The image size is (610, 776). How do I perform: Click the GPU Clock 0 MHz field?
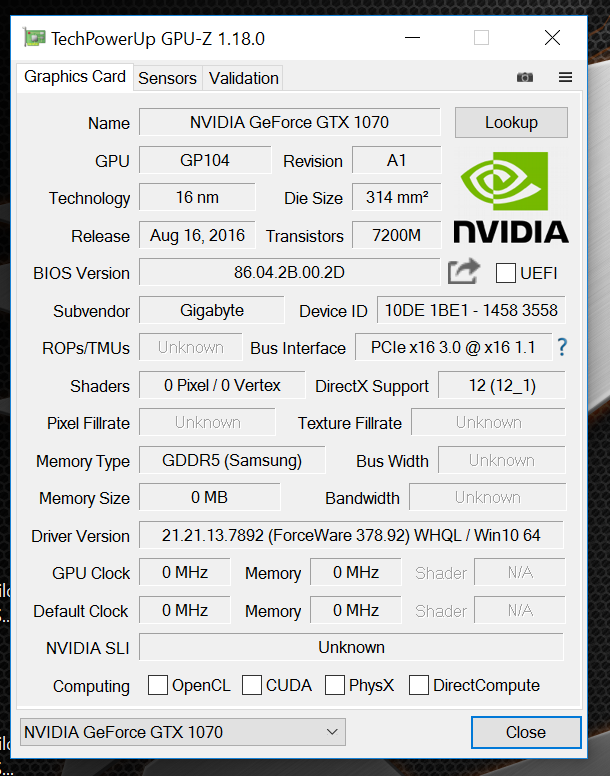point(185,572)
